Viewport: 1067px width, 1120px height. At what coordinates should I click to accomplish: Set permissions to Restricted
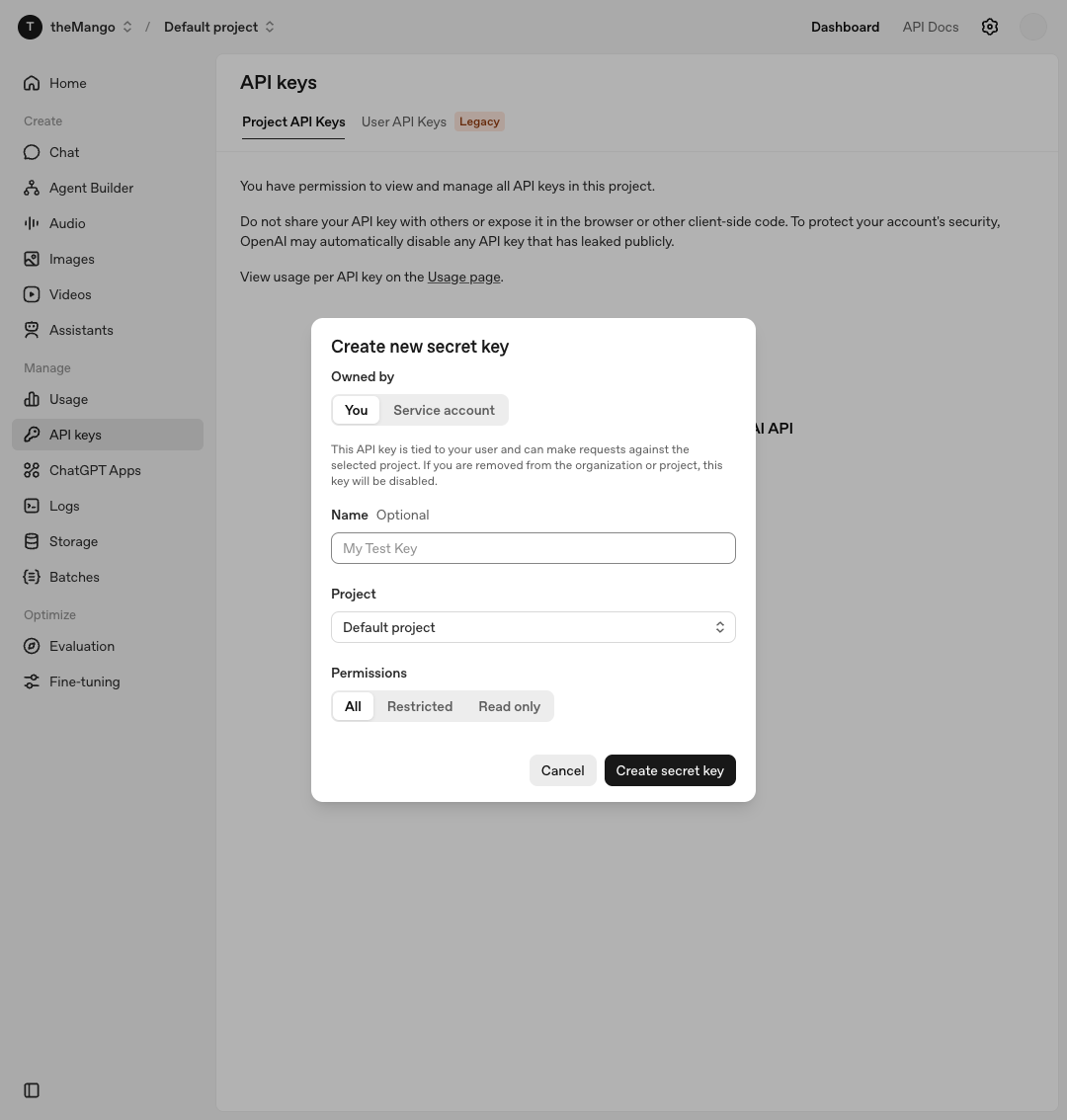click(x=420, y=706)
